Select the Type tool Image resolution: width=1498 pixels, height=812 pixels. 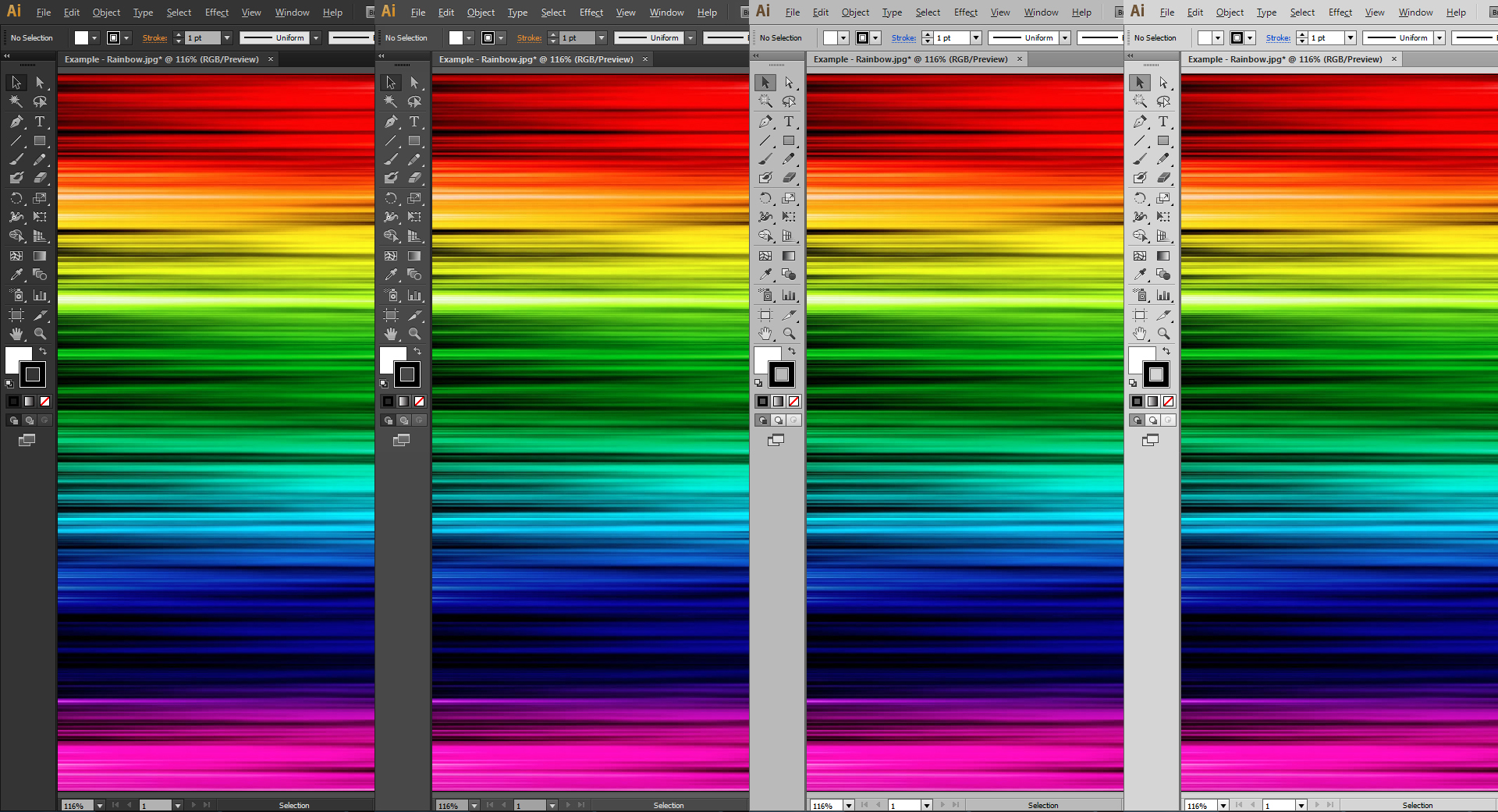41,122
